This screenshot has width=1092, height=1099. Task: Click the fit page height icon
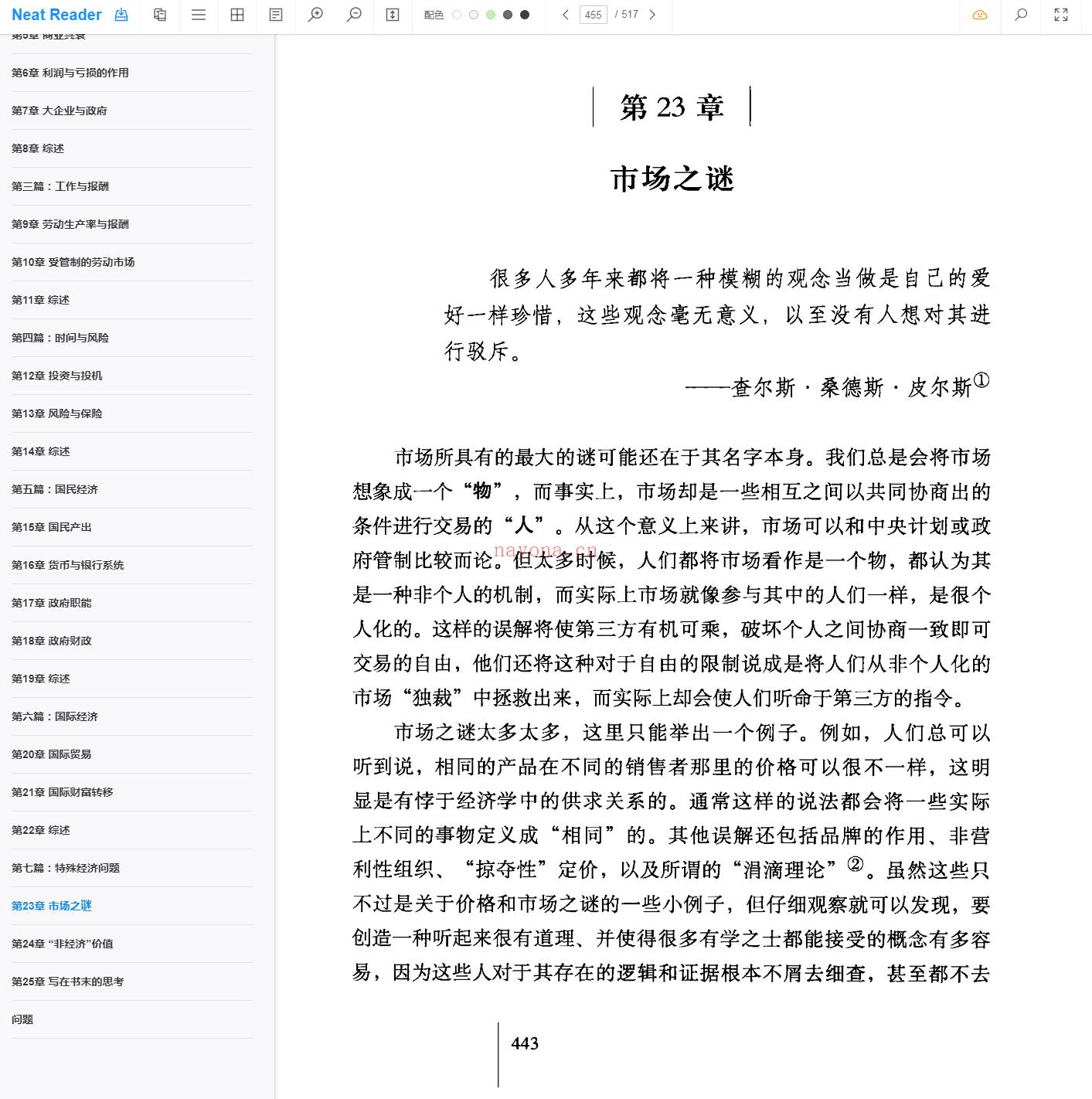click(393, 15)
